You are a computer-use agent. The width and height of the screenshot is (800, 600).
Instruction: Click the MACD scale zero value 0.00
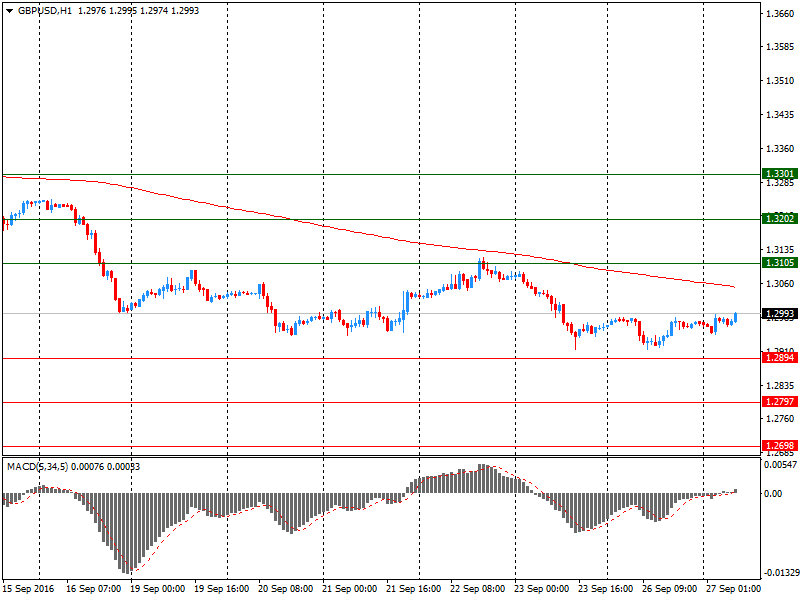coord(773,493)
